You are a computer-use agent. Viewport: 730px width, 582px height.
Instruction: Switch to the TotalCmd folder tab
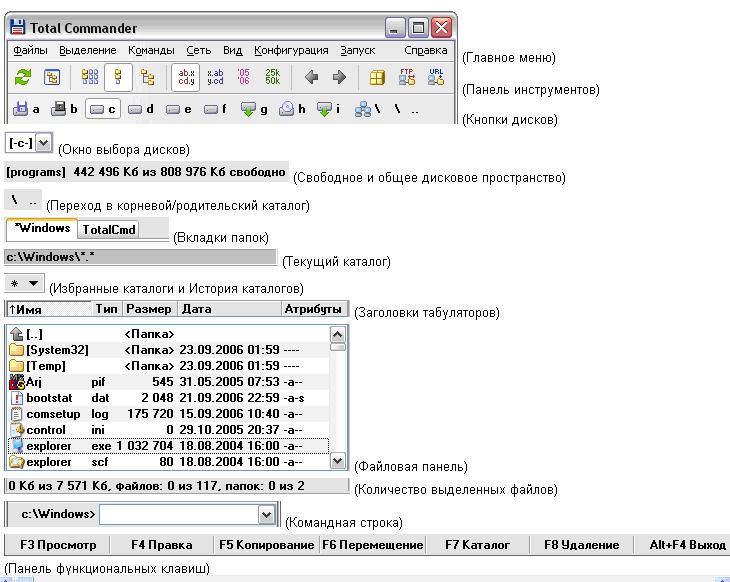[108, 230]
